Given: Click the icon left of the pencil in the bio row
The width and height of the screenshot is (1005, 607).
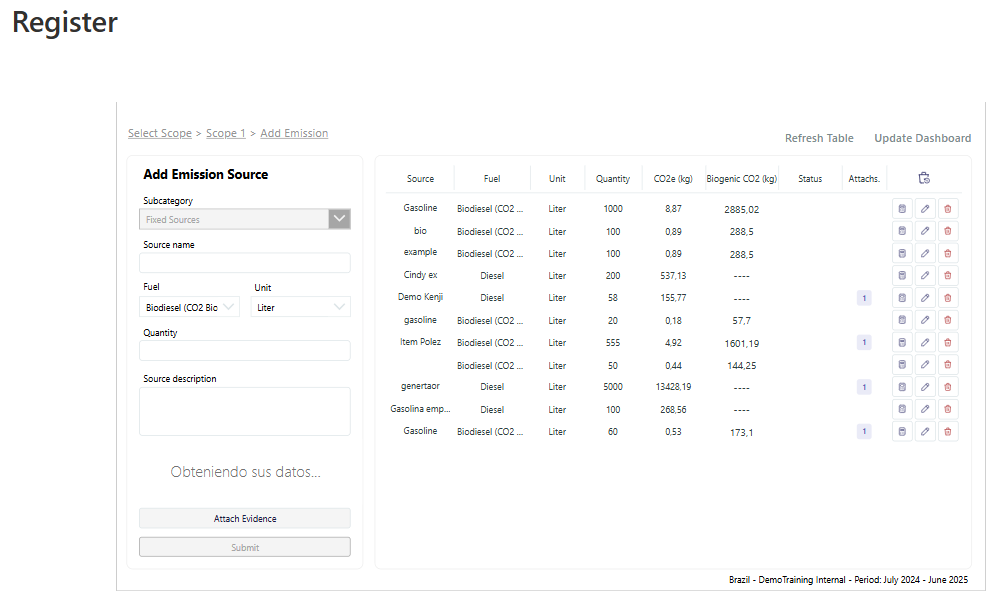Looking at the screenshot, I should tap(902, 231).
